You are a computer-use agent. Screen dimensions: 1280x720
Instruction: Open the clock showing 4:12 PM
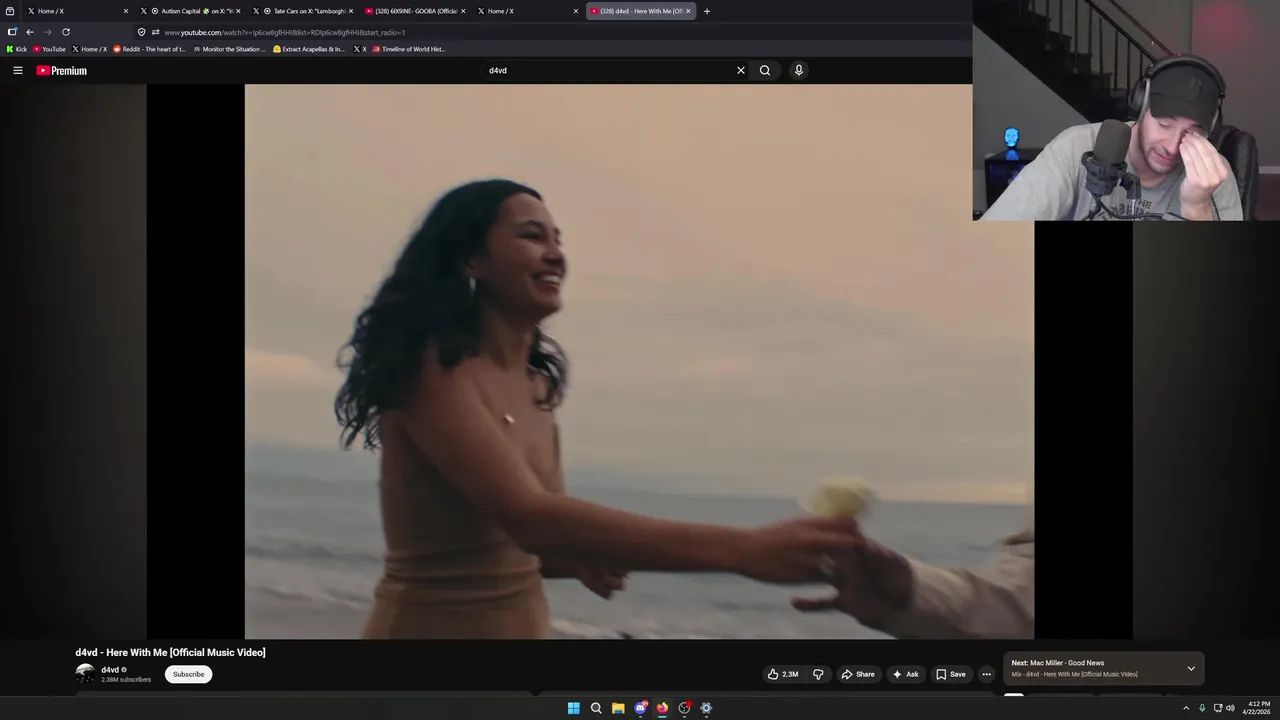pos(1258,708)
